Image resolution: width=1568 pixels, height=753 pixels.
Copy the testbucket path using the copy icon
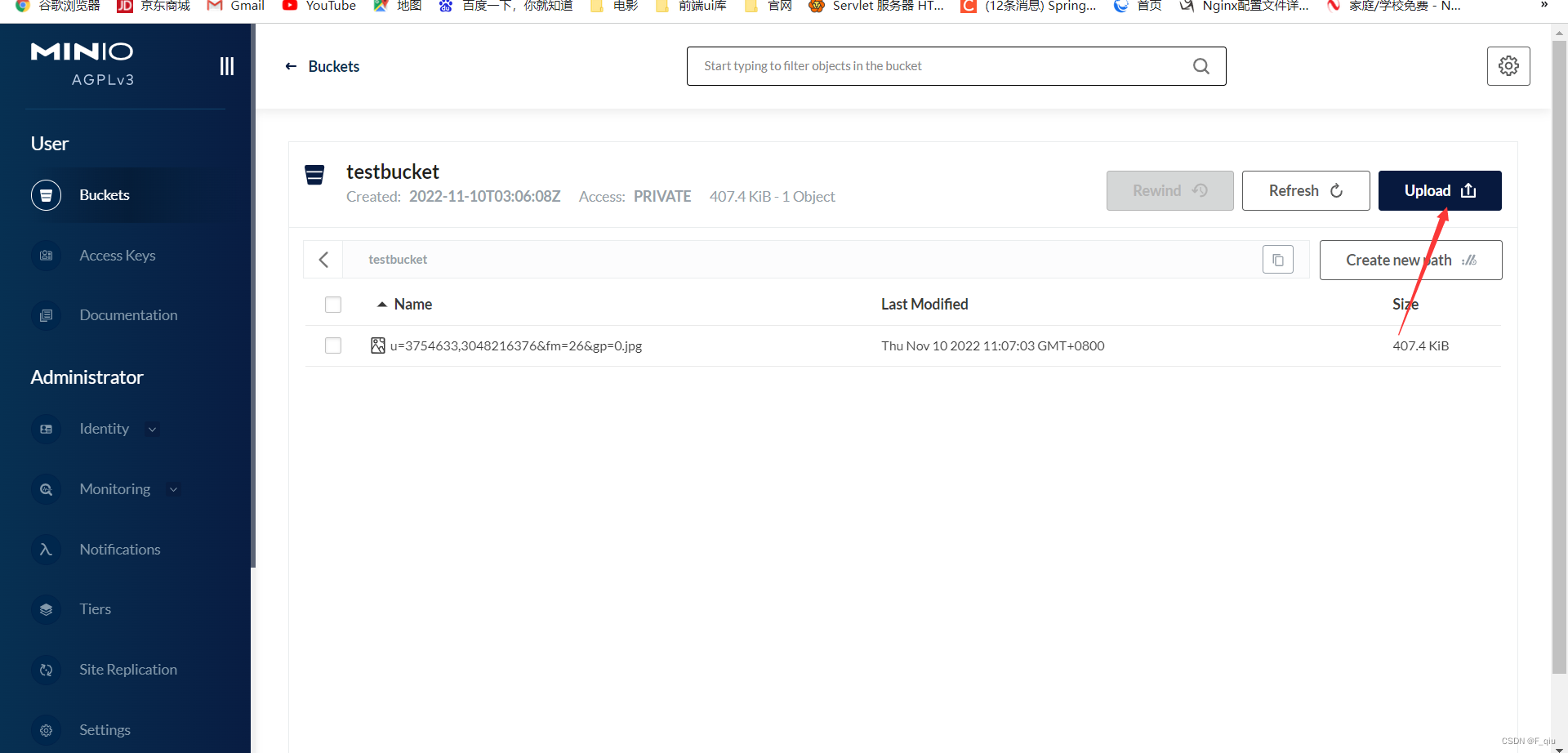click(1278, 259)
